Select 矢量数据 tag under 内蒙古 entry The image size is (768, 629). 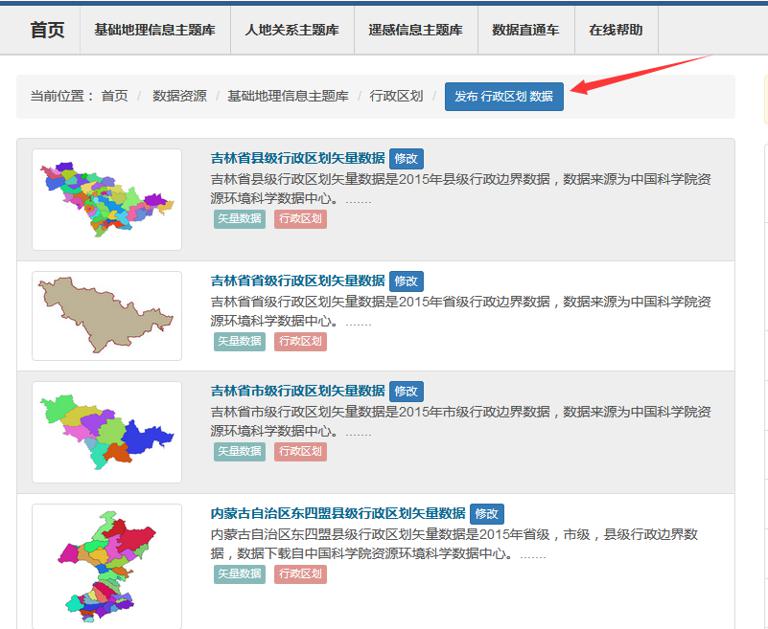(x=240, y=574)
